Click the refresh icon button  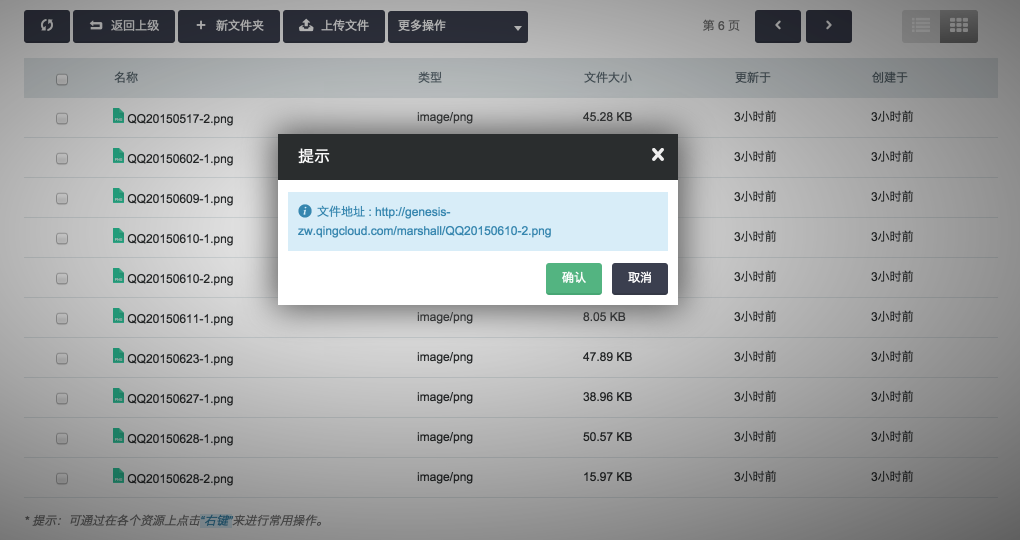tap(47, 26)
